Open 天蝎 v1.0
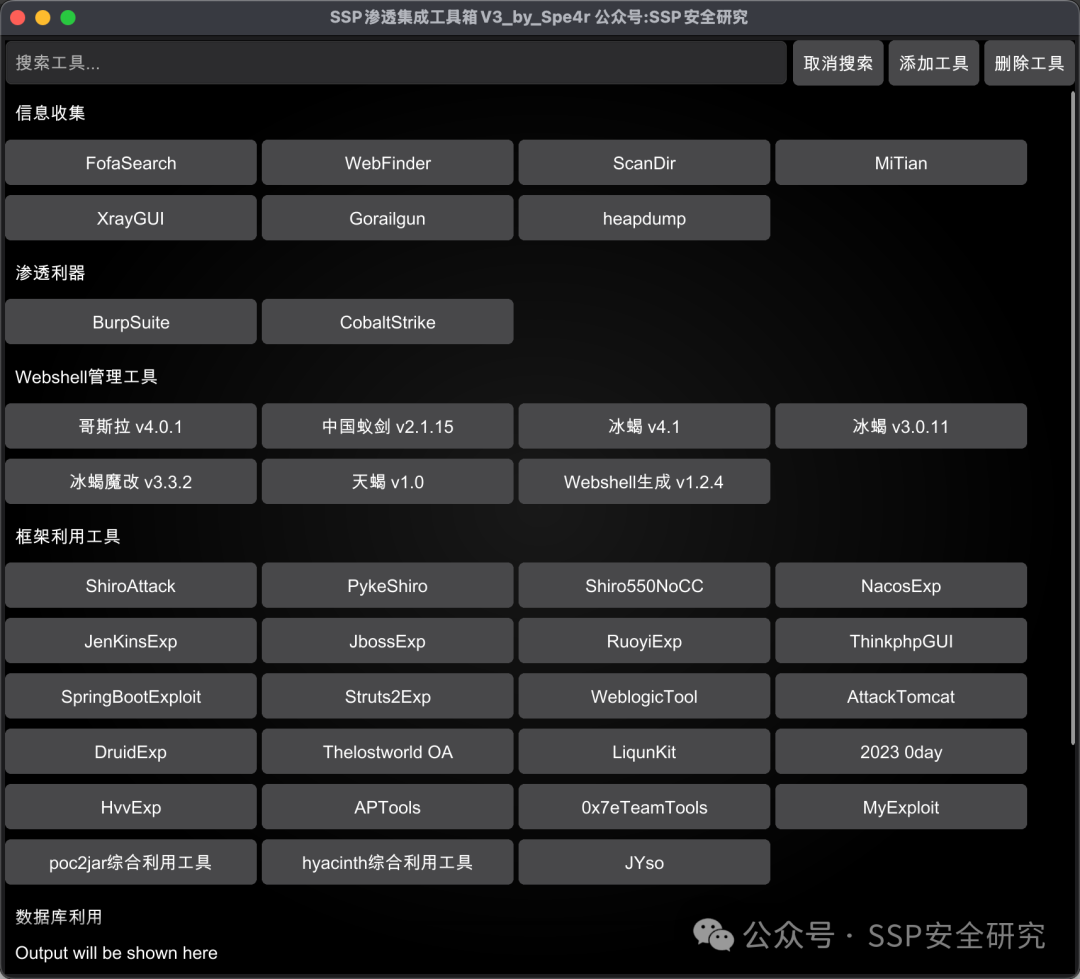Viewport: 1080px width, 979px height. pyautogui.click(x=388, y=481)
